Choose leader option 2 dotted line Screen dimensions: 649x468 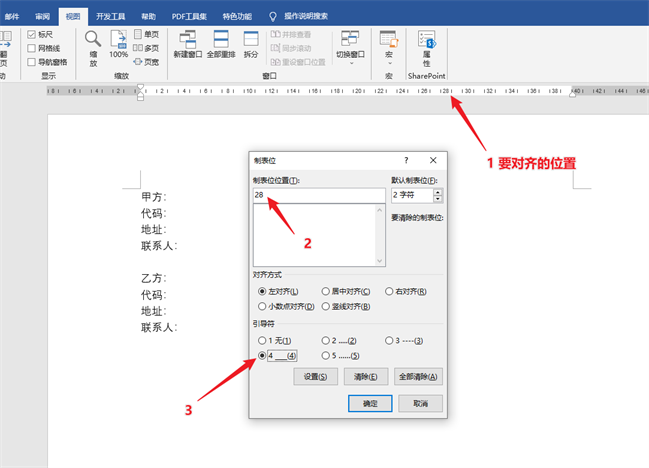pos(326,342)
